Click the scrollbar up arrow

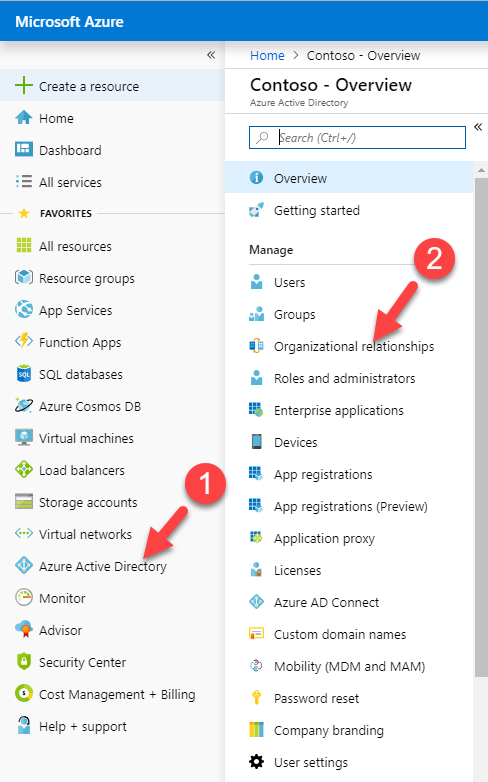(x=481, y=171)
